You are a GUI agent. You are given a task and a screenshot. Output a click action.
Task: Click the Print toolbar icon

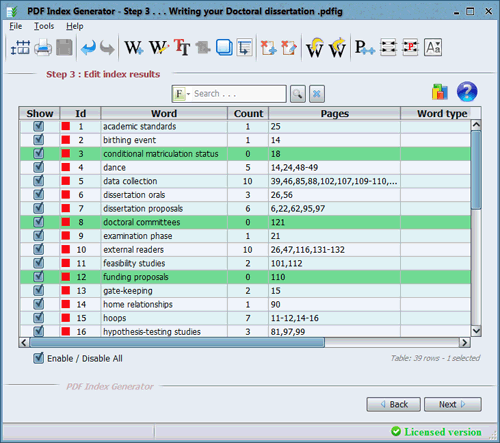tap(43, 47)
